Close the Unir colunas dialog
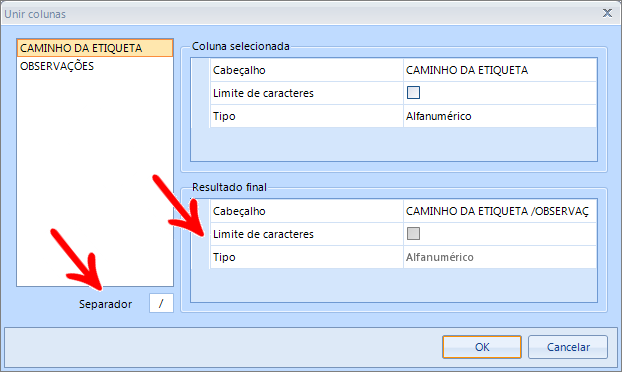The width and height of the screenshot is (622, 372). pyautogui.click(x=607, y=13)
